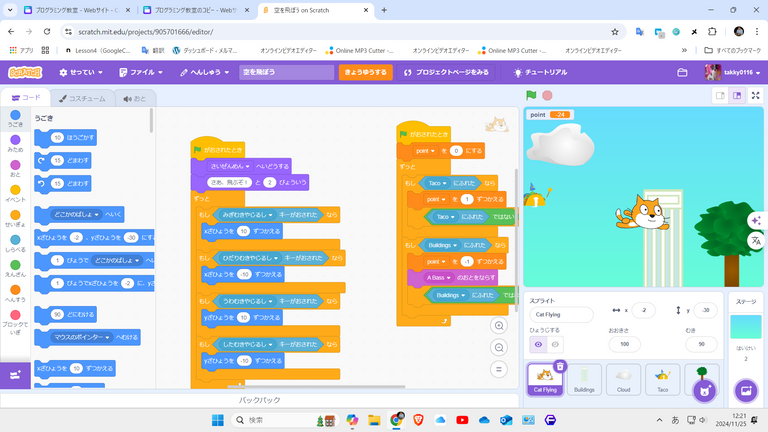
Task: Zoom in the code workspace
Action: (499, 326)
